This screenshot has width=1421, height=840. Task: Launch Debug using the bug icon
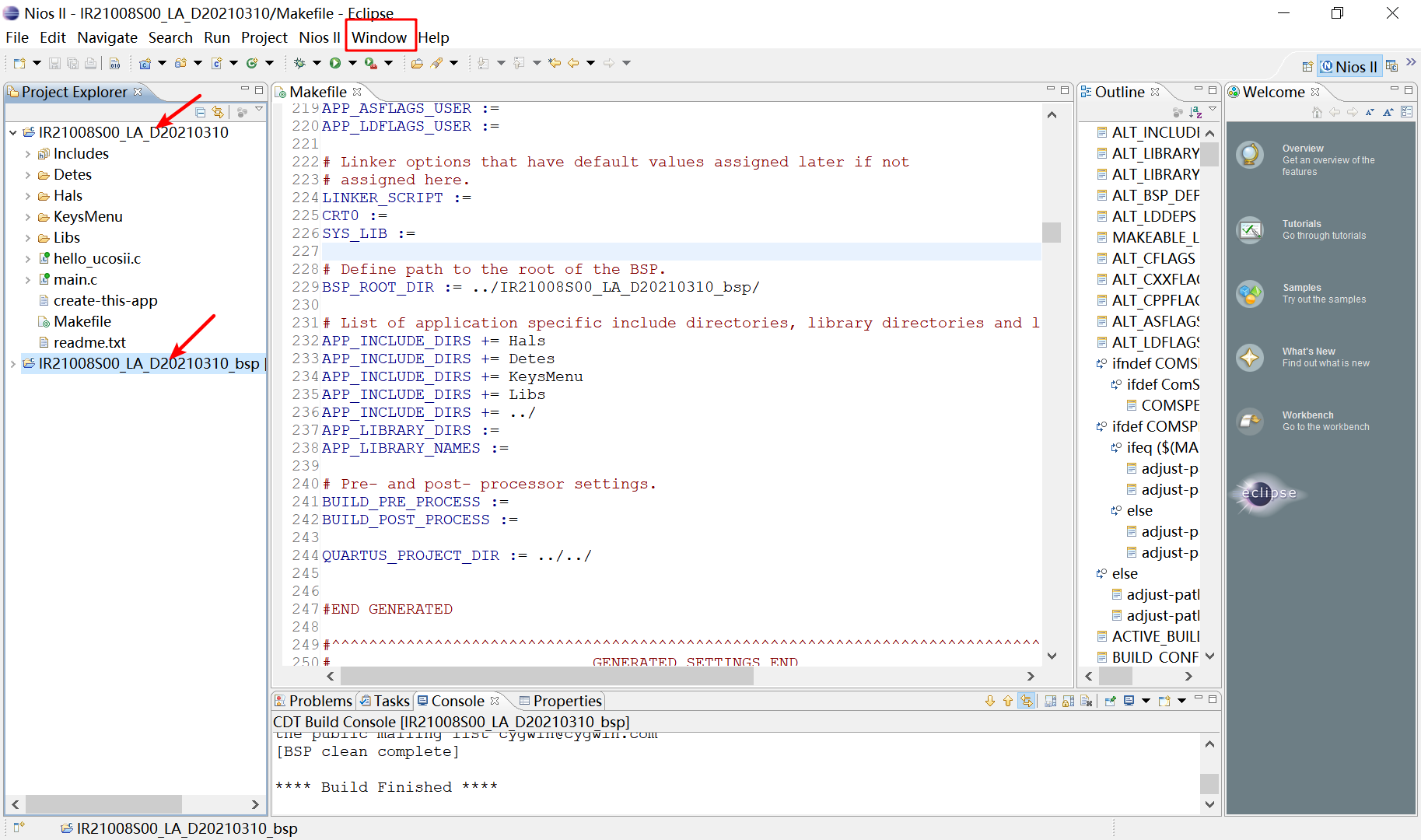point(299,63)
